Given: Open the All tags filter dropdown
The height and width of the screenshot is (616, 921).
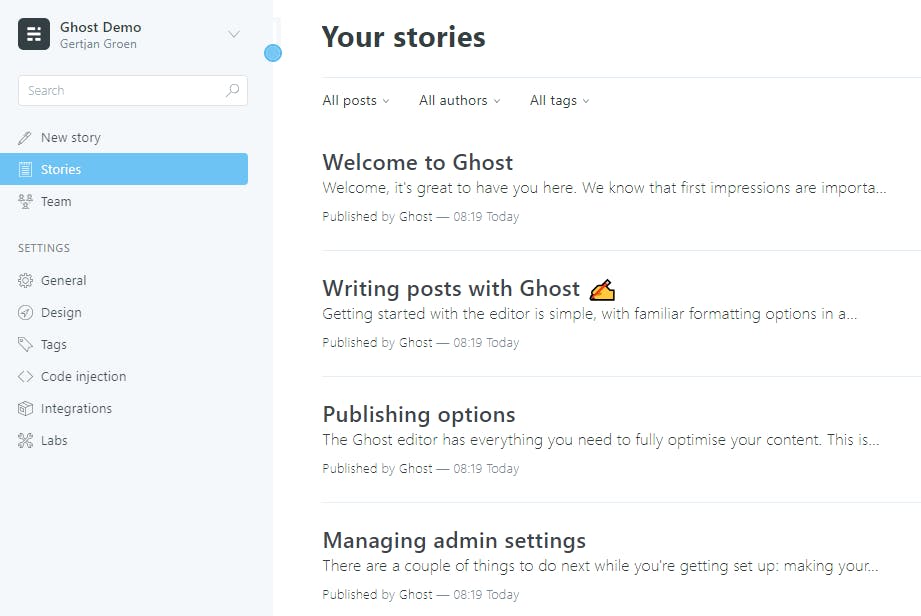Looking at the screenshot, I should (x=559, y=101).
